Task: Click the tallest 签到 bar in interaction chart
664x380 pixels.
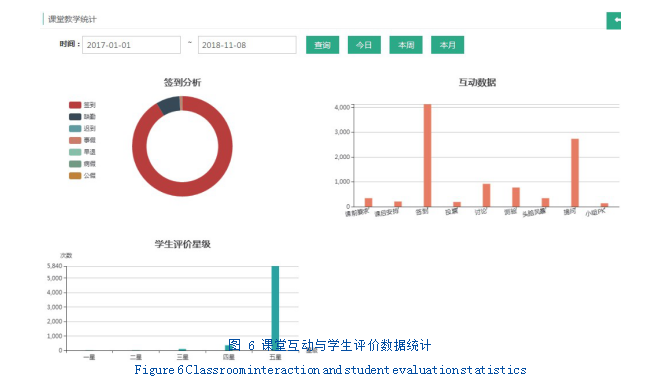Action: pyautogui.click(x=427, y=155)
